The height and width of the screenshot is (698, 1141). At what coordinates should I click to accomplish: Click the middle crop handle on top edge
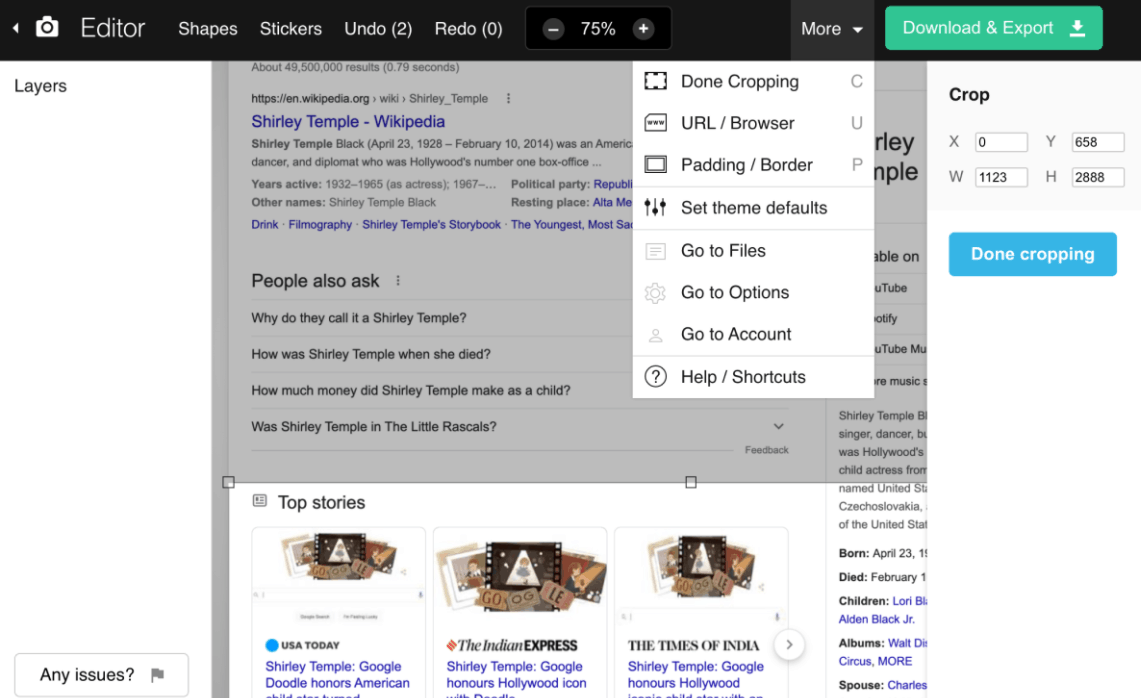point(691,482)
